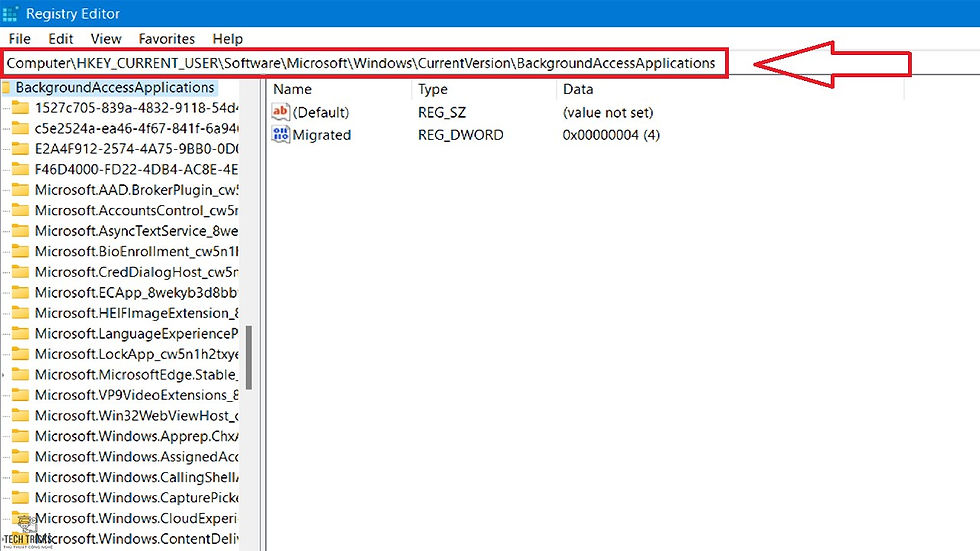The image size is (980, 551).
Task: Select the Microsoft.Windows.ContentDeliv key
Action: 136,539
